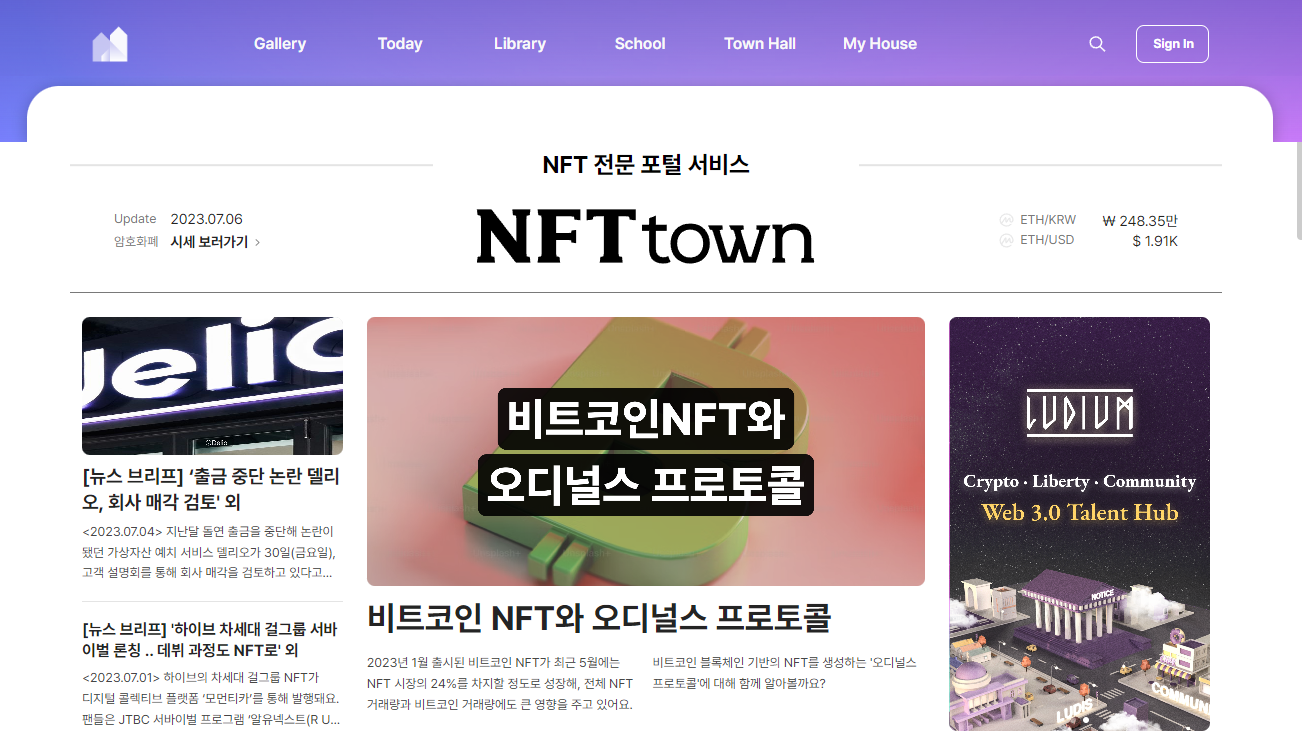Click the summary starting 2023년 1월 출시된
This screenshot has height=742, width=1302.
point(500,683)
